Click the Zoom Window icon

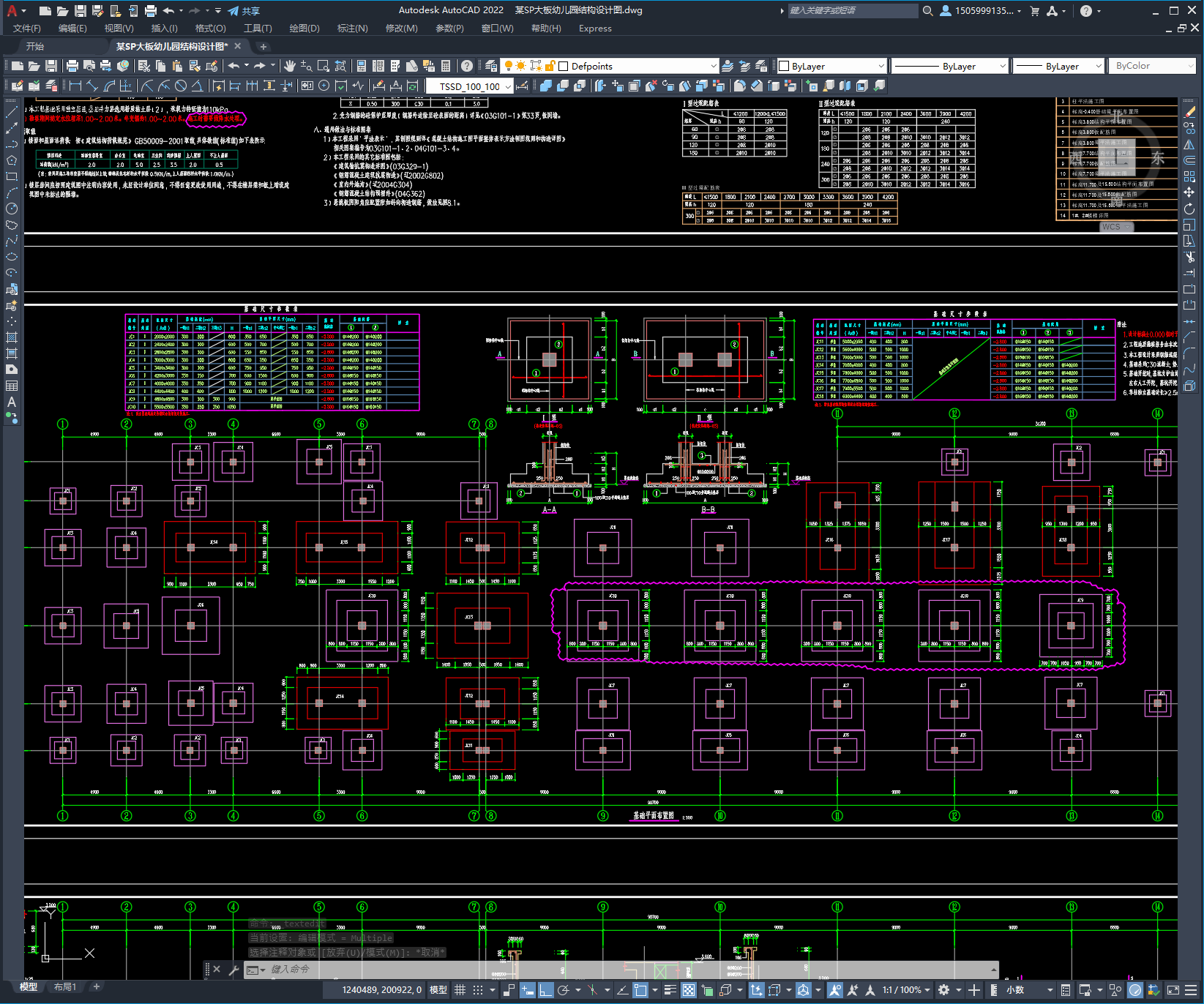click(324, 66)
